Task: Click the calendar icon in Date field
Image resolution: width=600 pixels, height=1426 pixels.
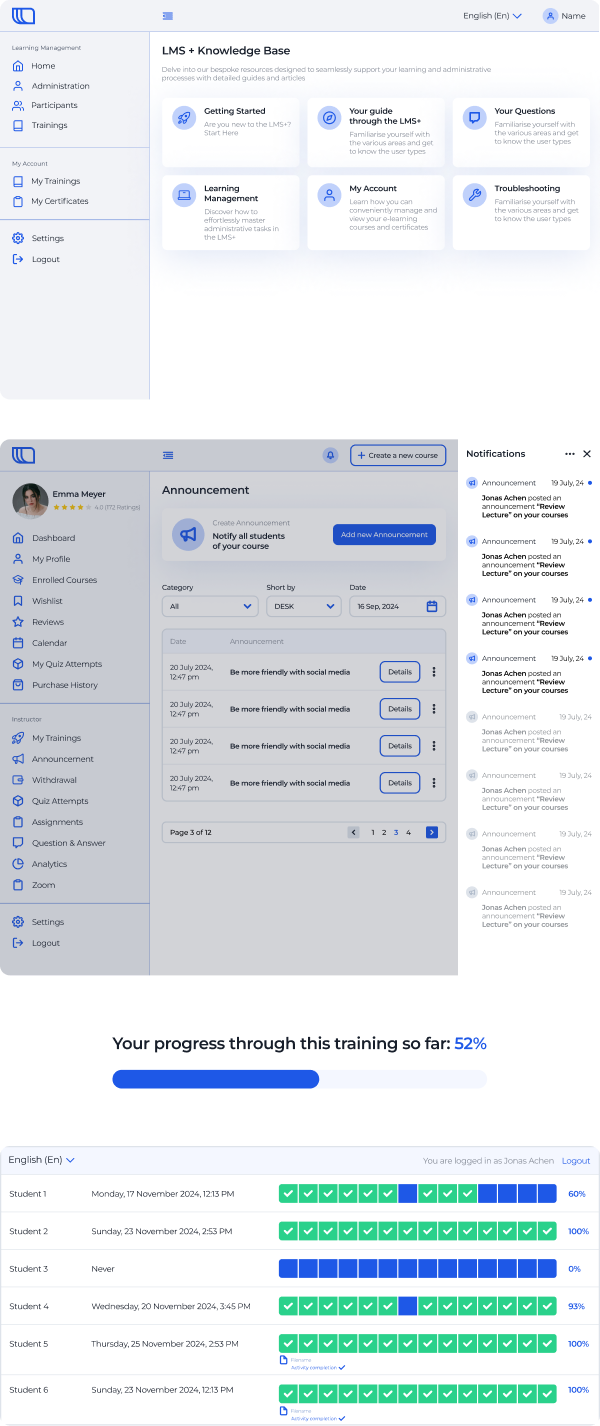Action: click(x=432, y=606)
